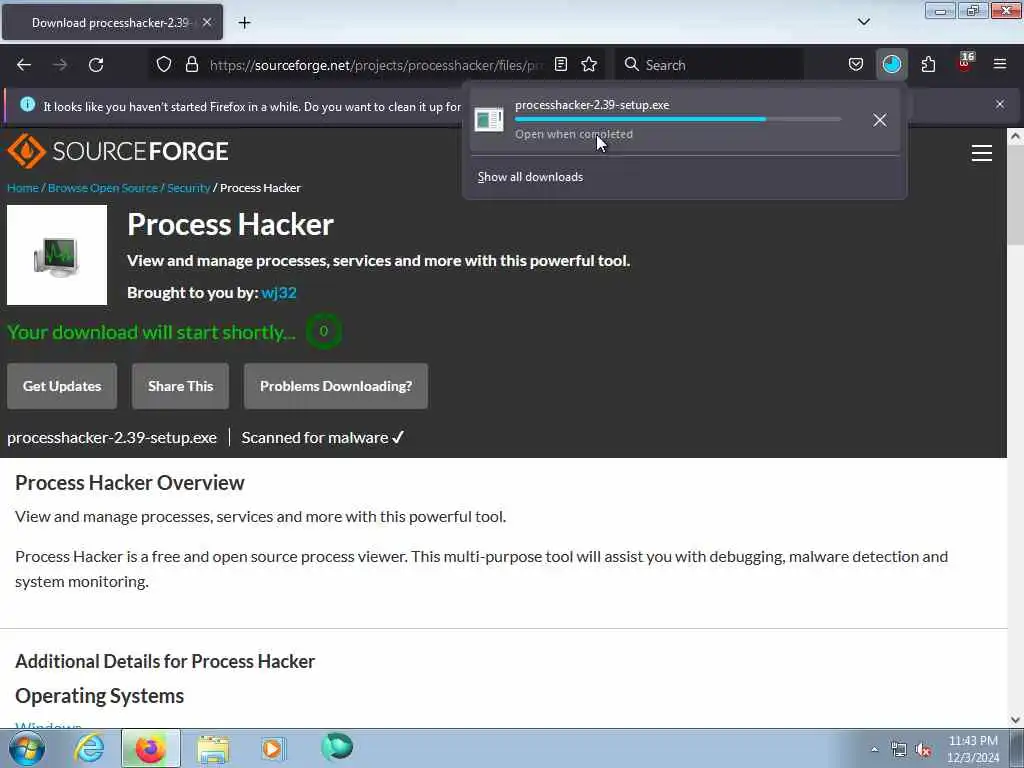Open a new tab with the plus button
Viewport: 1024px width, 768px height.
244,23
